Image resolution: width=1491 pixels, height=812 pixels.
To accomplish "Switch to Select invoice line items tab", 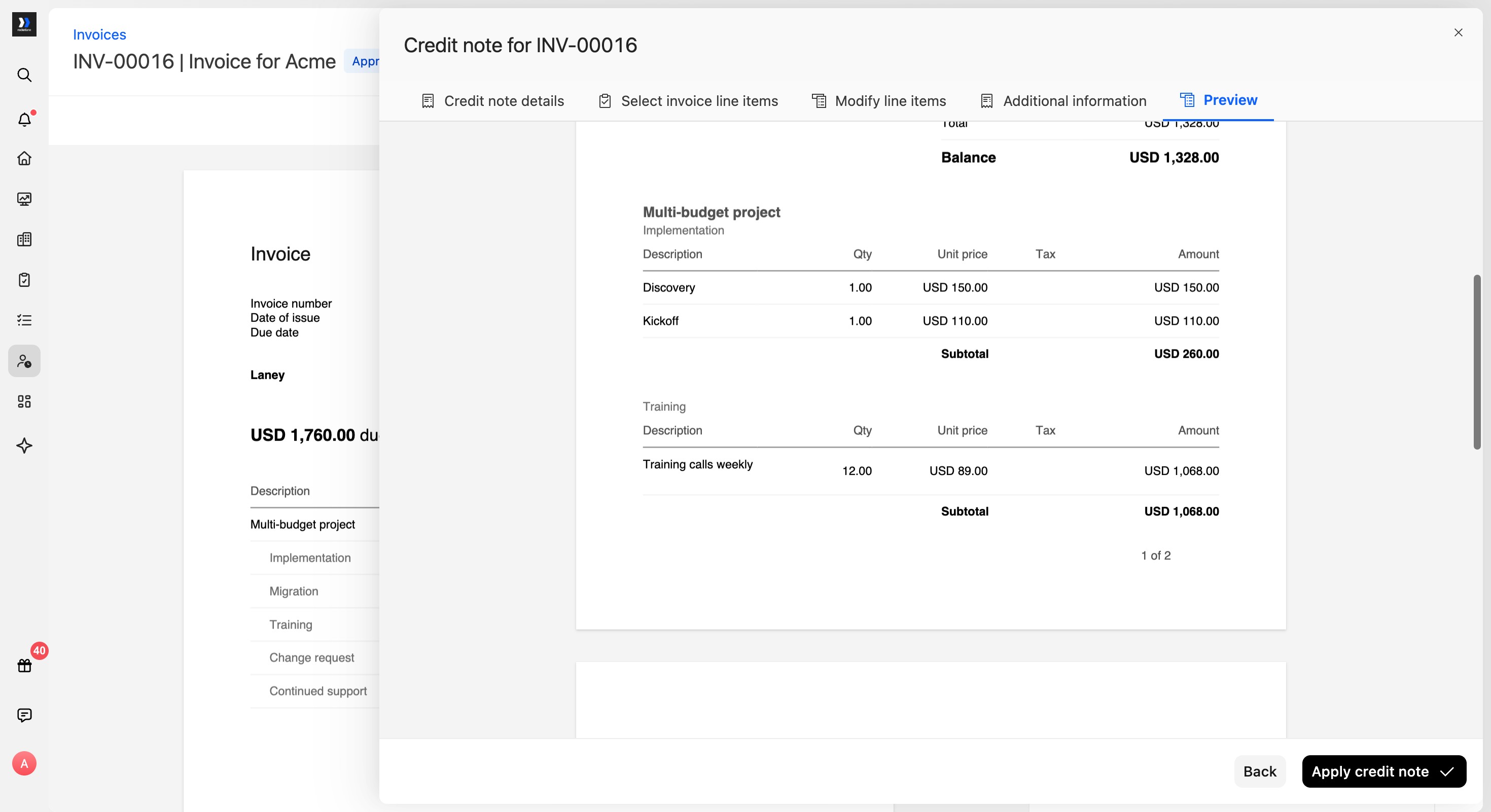I will (688, 101).
